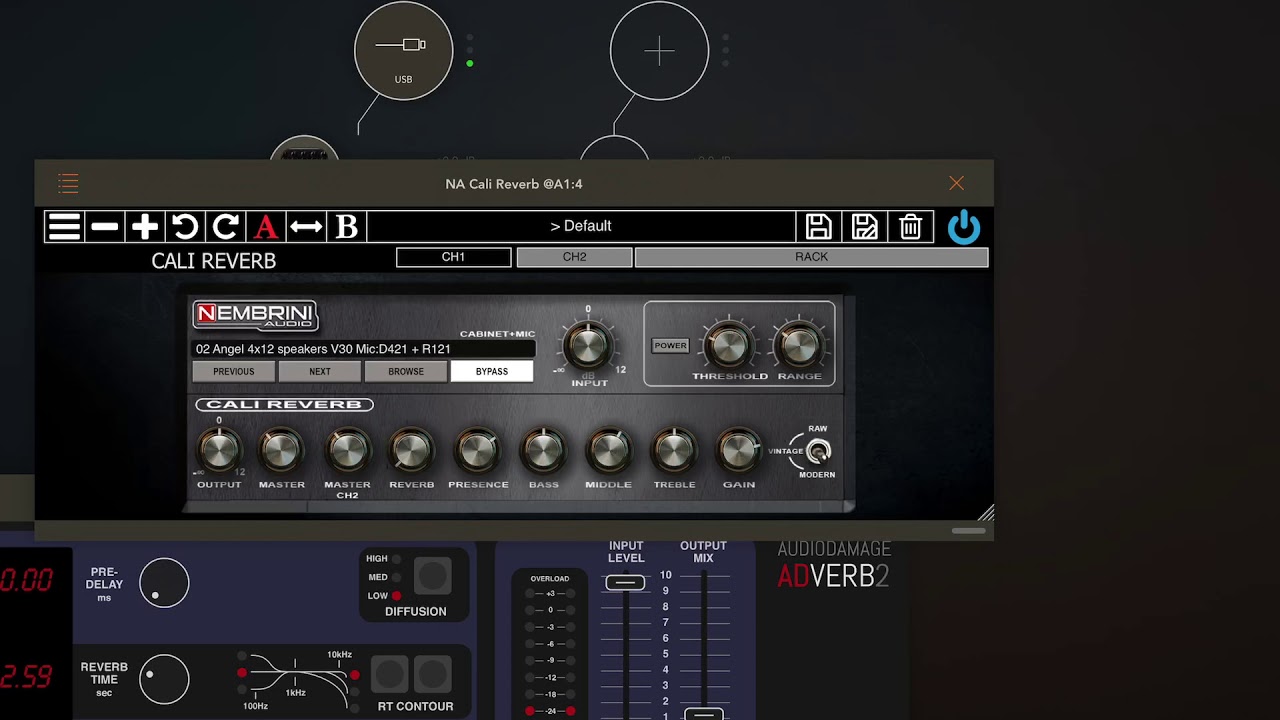Click the Nembrini Audio logo
Image resolution: width=1280 pixels, height=720 pixels.
(x=255, y=315)
